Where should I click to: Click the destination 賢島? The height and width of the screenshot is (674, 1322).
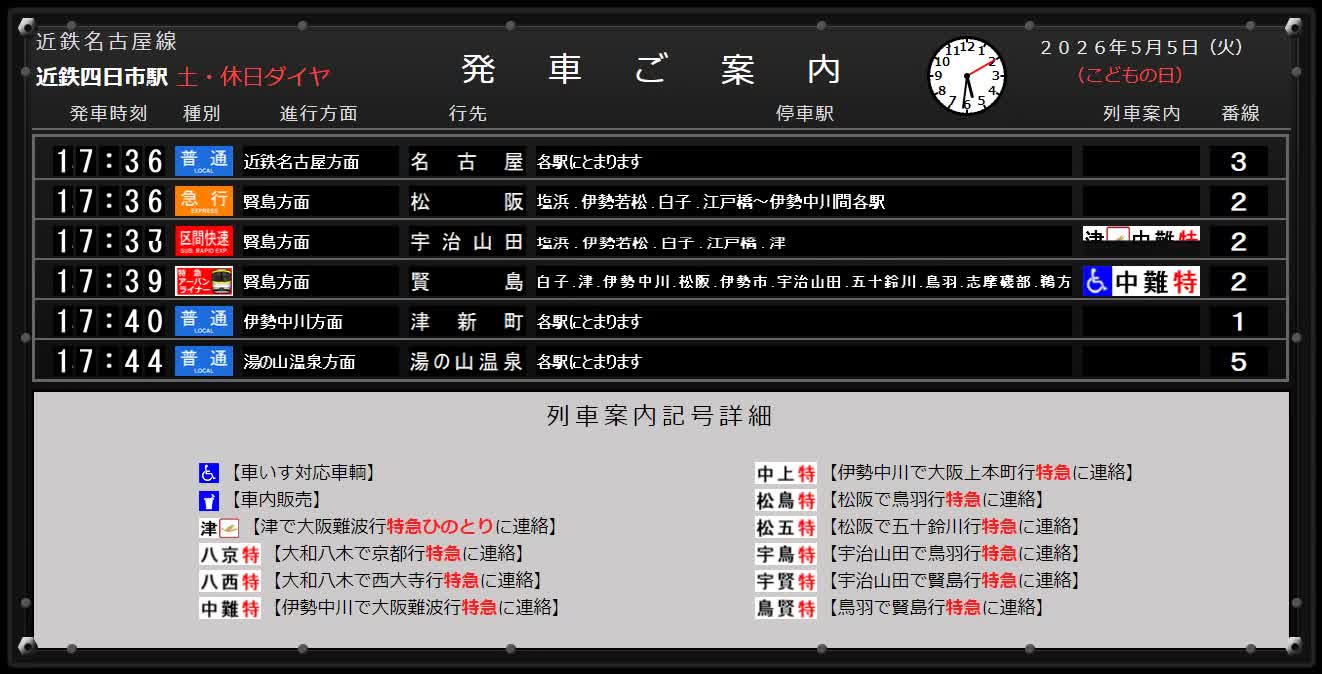[x=467, y=281]
